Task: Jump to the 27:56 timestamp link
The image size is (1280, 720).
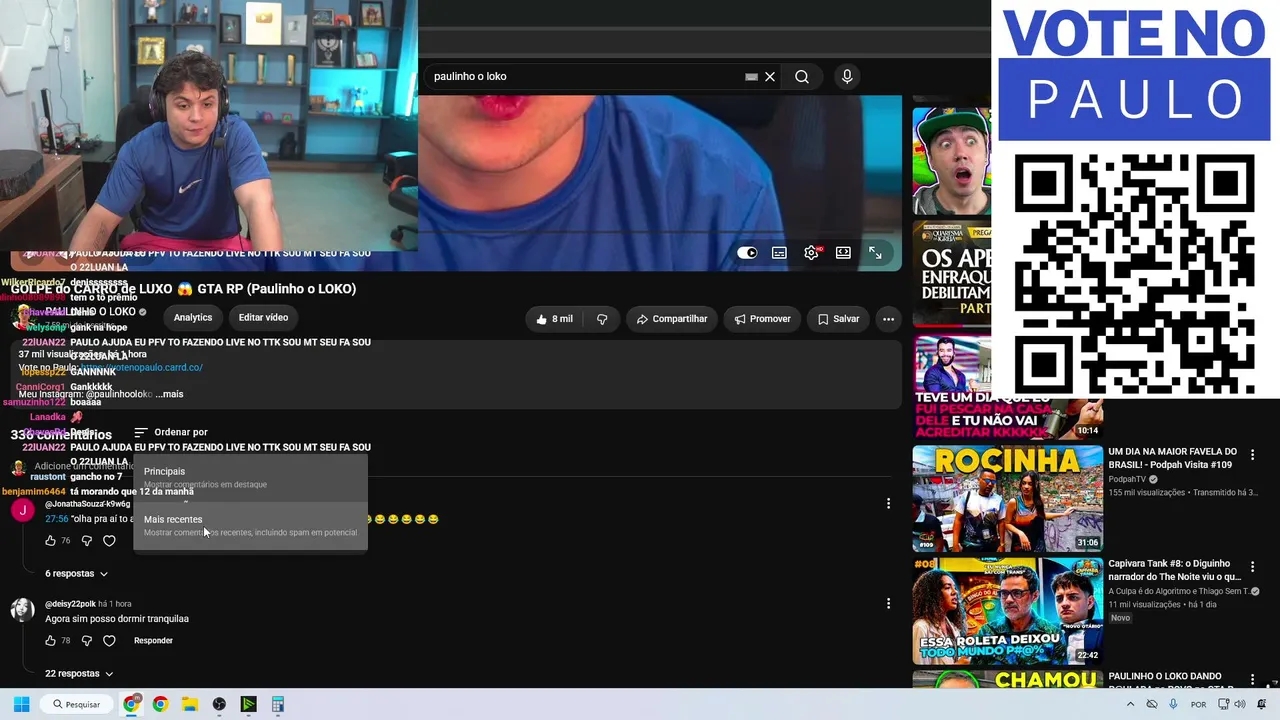Action: click(56, 519)
